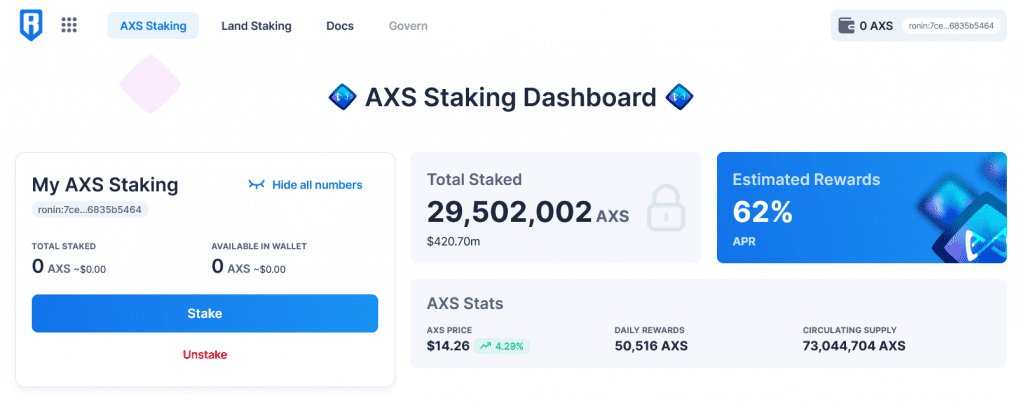Click the padlock icon in Total Staked
1024x405 pixels.
pyautogui.click(x=666, y=210)
